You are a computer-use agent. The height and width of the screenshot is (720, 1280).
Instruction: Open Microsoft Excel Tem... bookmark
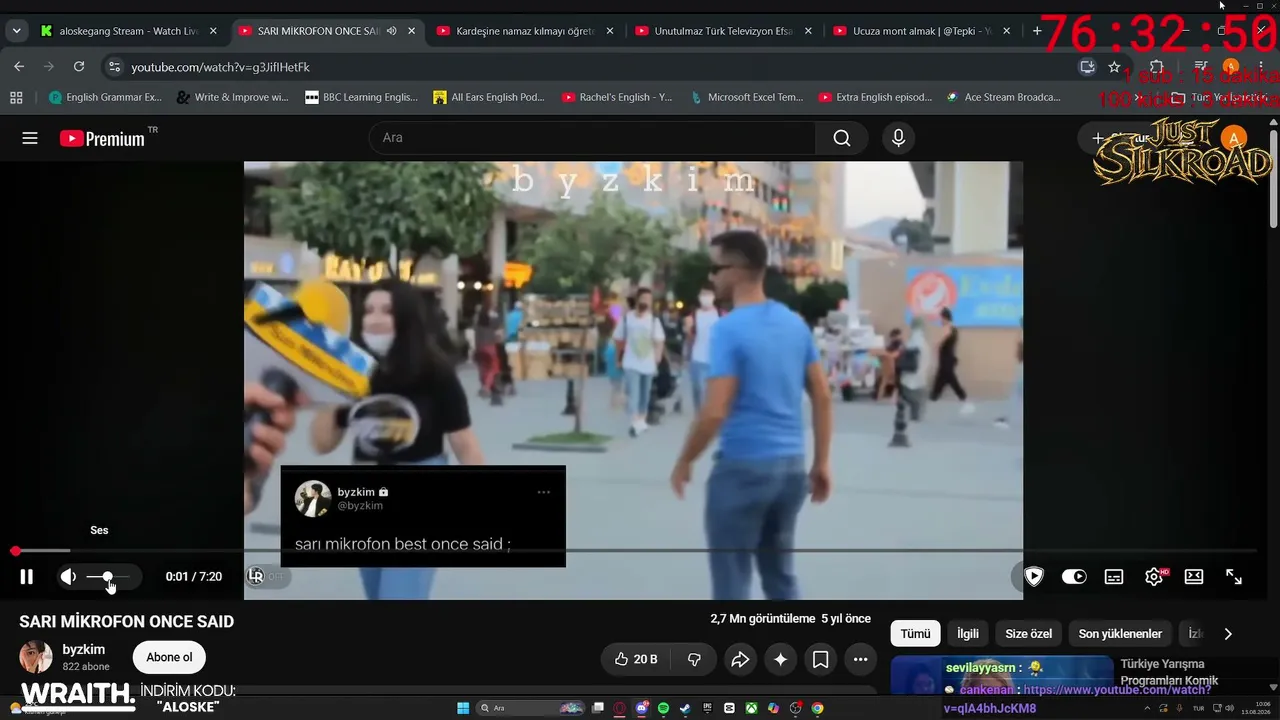pos(746,97)
